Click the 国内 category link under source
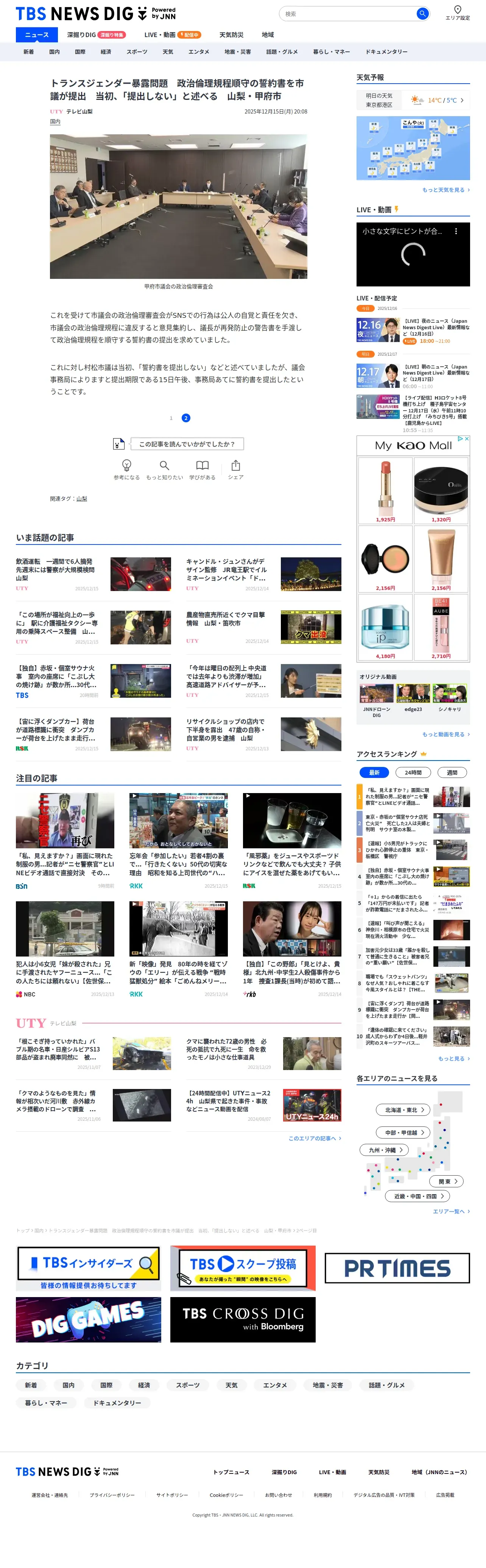486x1568 pixels. point(55,122)
